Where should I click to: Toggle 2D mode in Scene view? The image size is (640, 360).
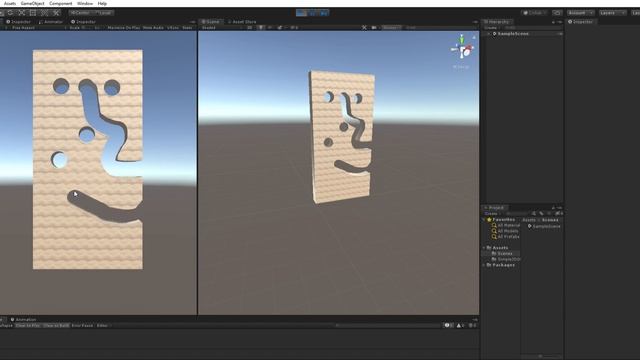(249, 28)
